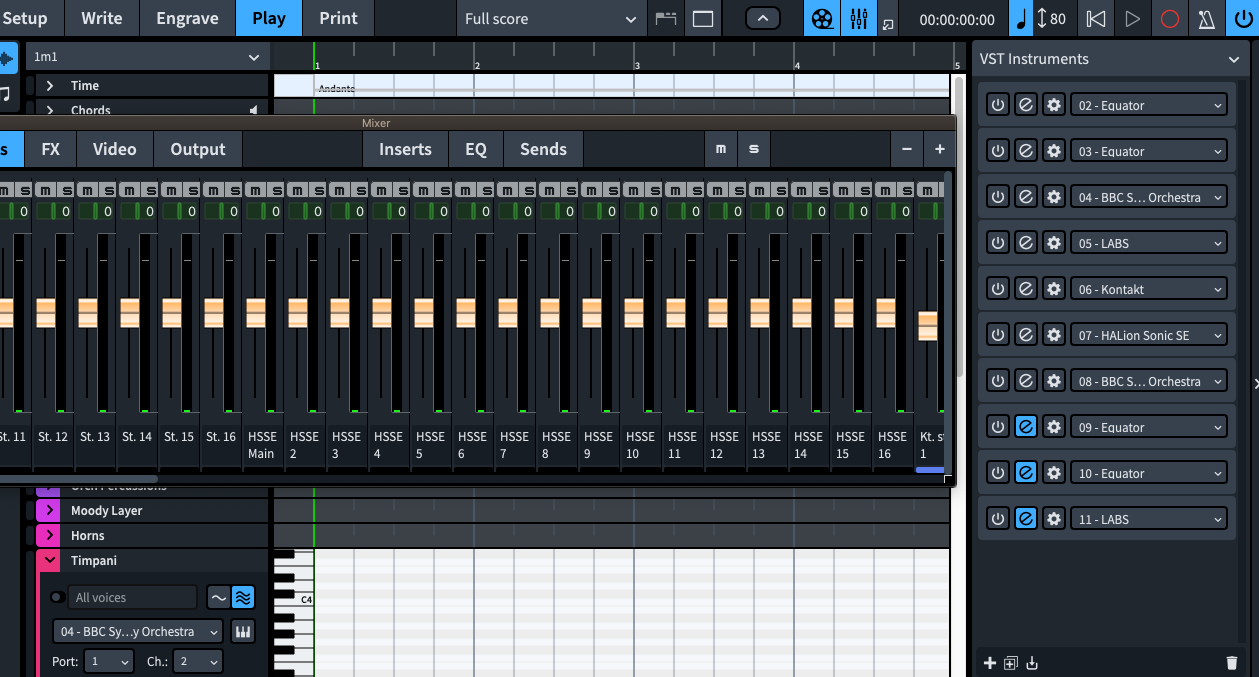
Task: Toggle the multi-wave automation icon in Timpani
Action: tap(242, 598)
